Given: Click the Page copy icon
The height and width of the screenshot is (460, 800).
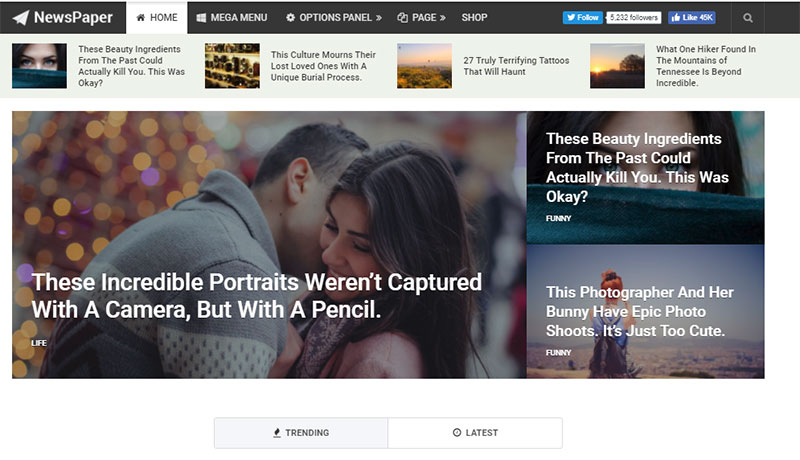Looking at the screenshot, I should pyautogui.click(x=403, y=18).
